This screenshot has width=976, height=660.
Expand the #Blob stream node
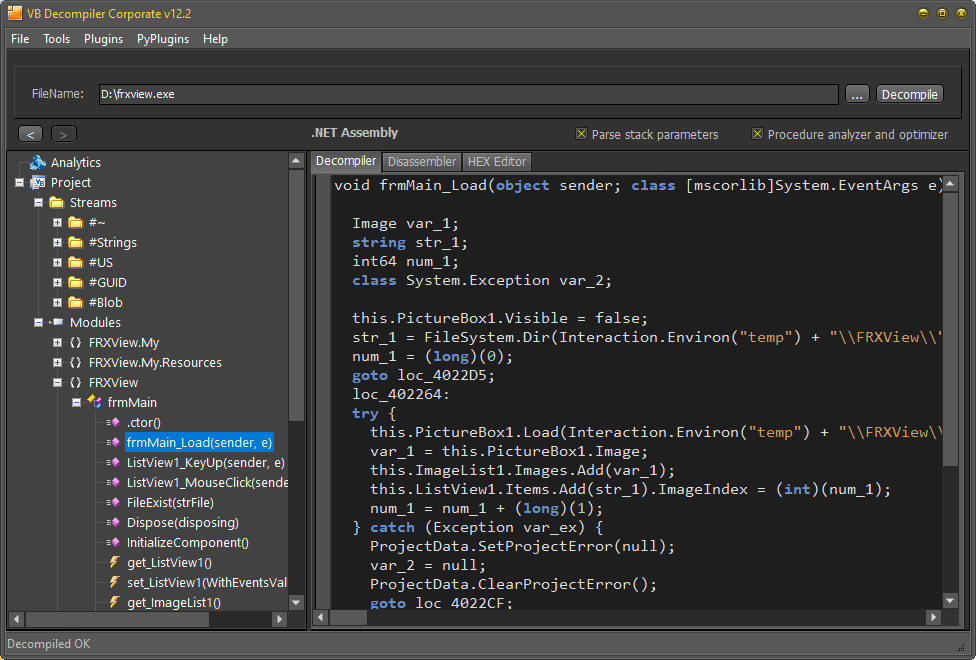[57, 302]
